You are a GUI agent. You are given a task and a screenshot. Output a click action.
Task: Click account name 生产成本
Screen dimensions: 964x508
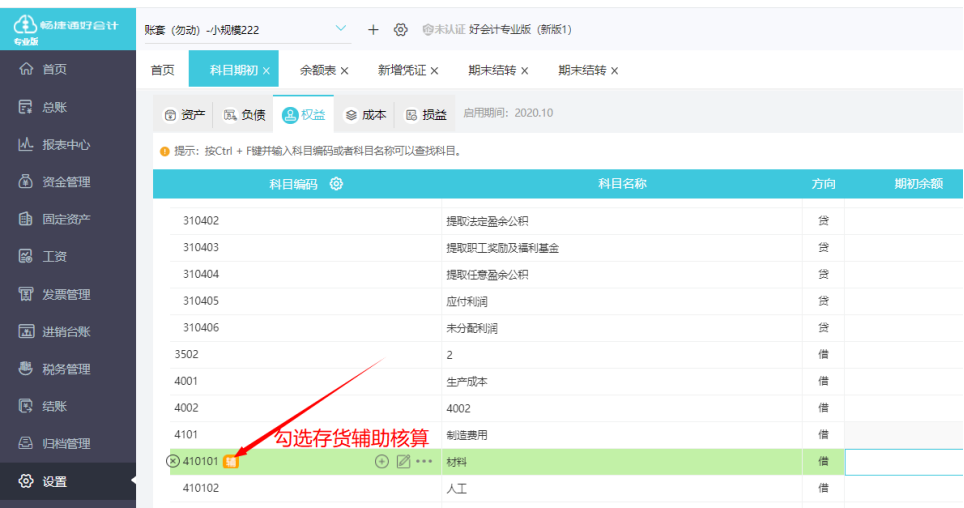[467, 382]
